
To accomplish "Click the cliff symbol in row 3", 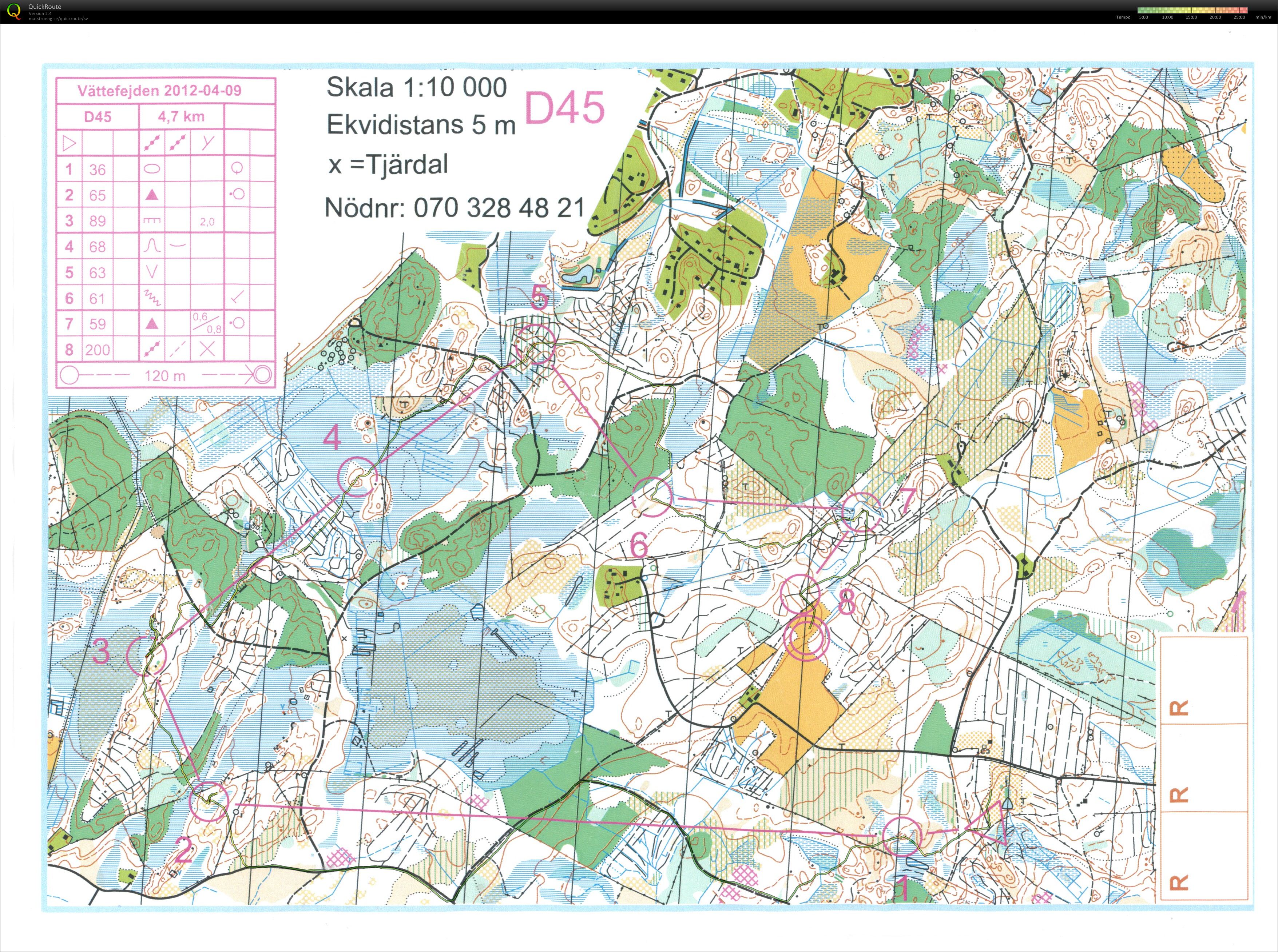I will [x=152, y=221].
